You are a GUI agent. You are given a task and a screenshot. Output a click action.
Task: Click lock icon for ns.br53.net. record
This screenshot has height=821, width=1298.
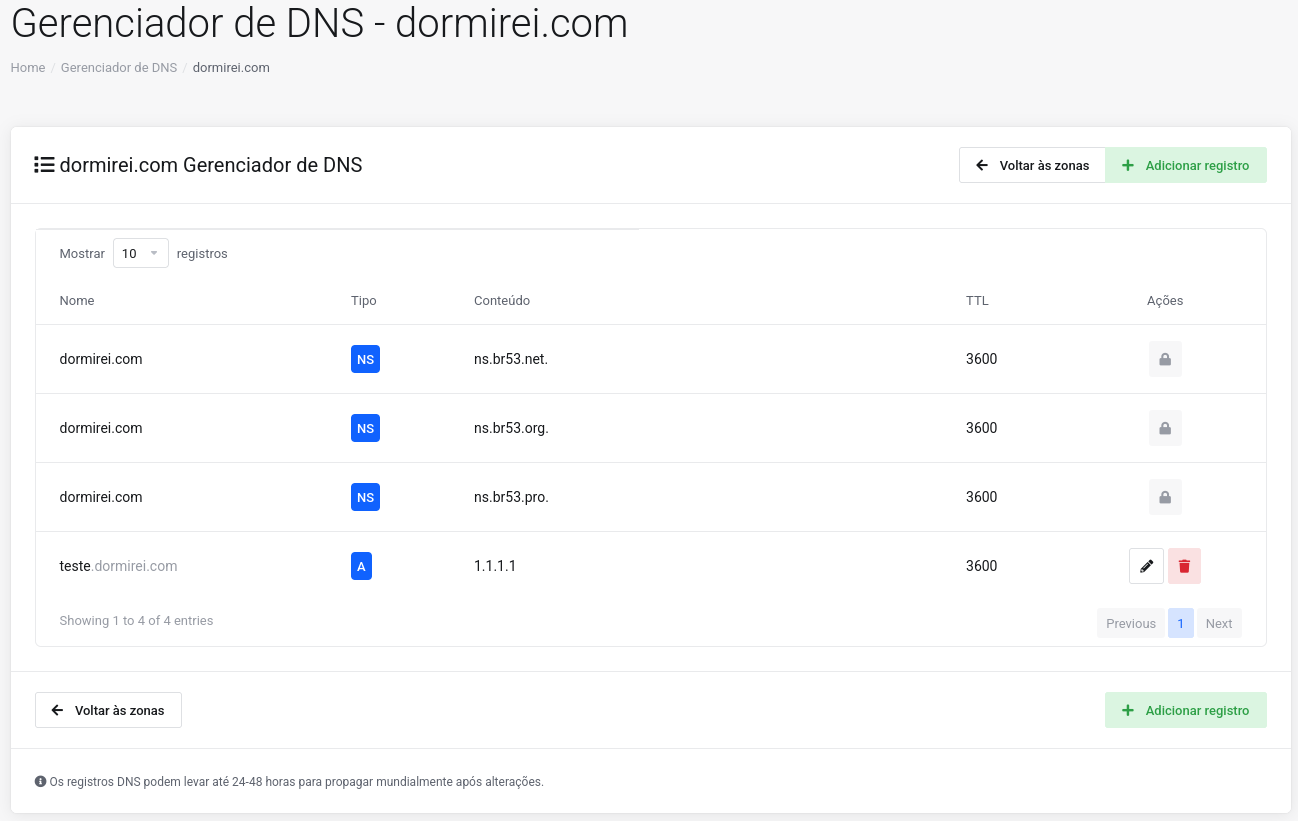(x=1165, y=359)
